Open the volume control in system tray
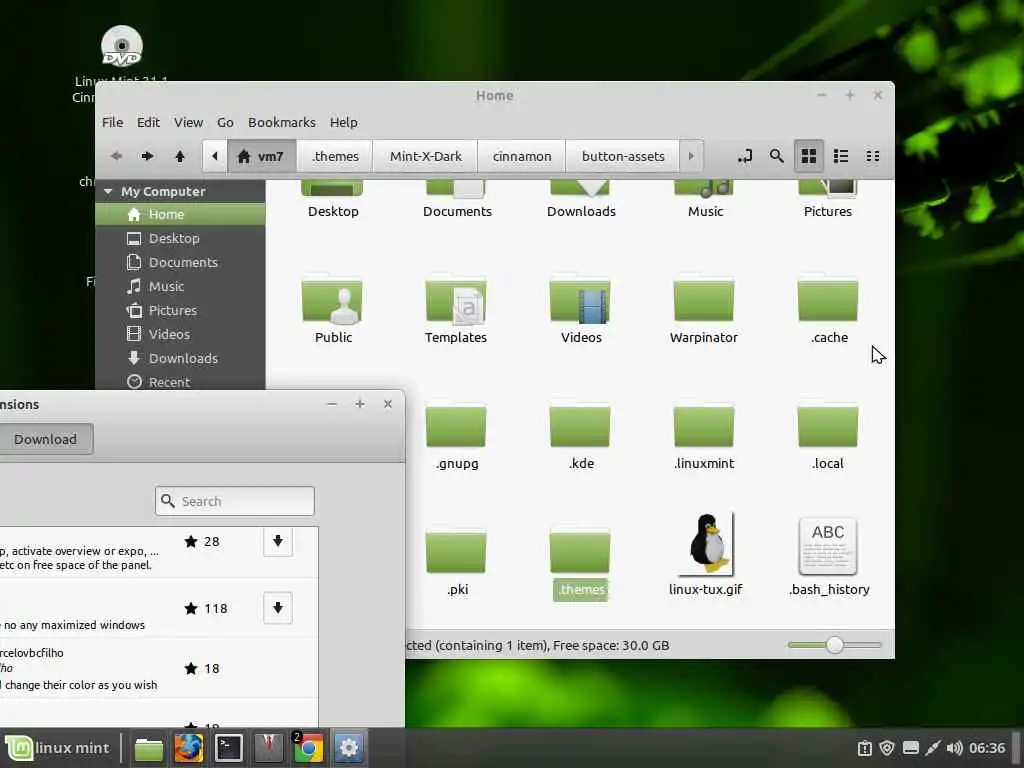The image size is (1024, 768). point(954,748)
